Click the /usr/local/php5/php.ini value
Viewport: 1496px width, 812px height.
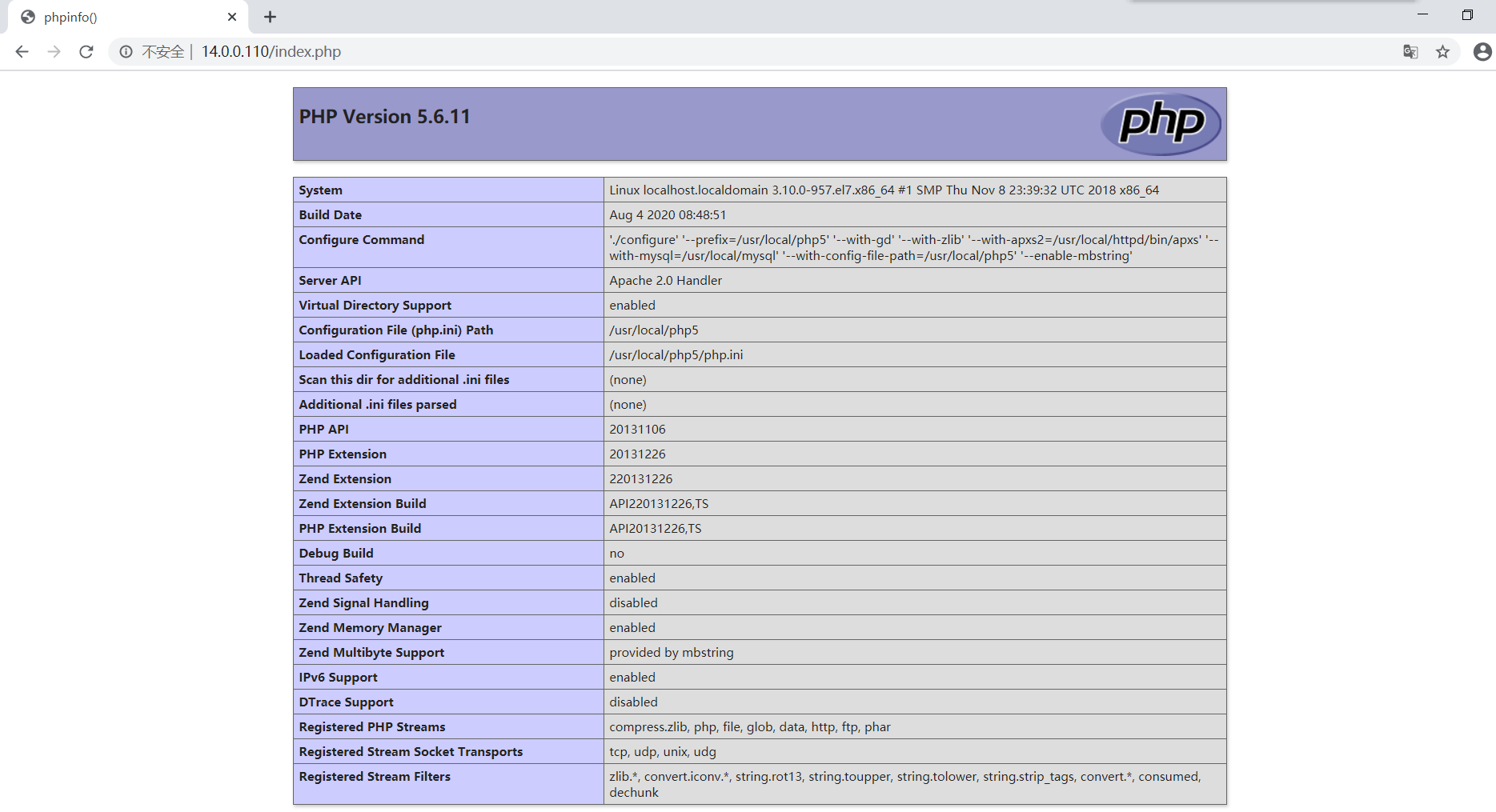pos(676,355)
